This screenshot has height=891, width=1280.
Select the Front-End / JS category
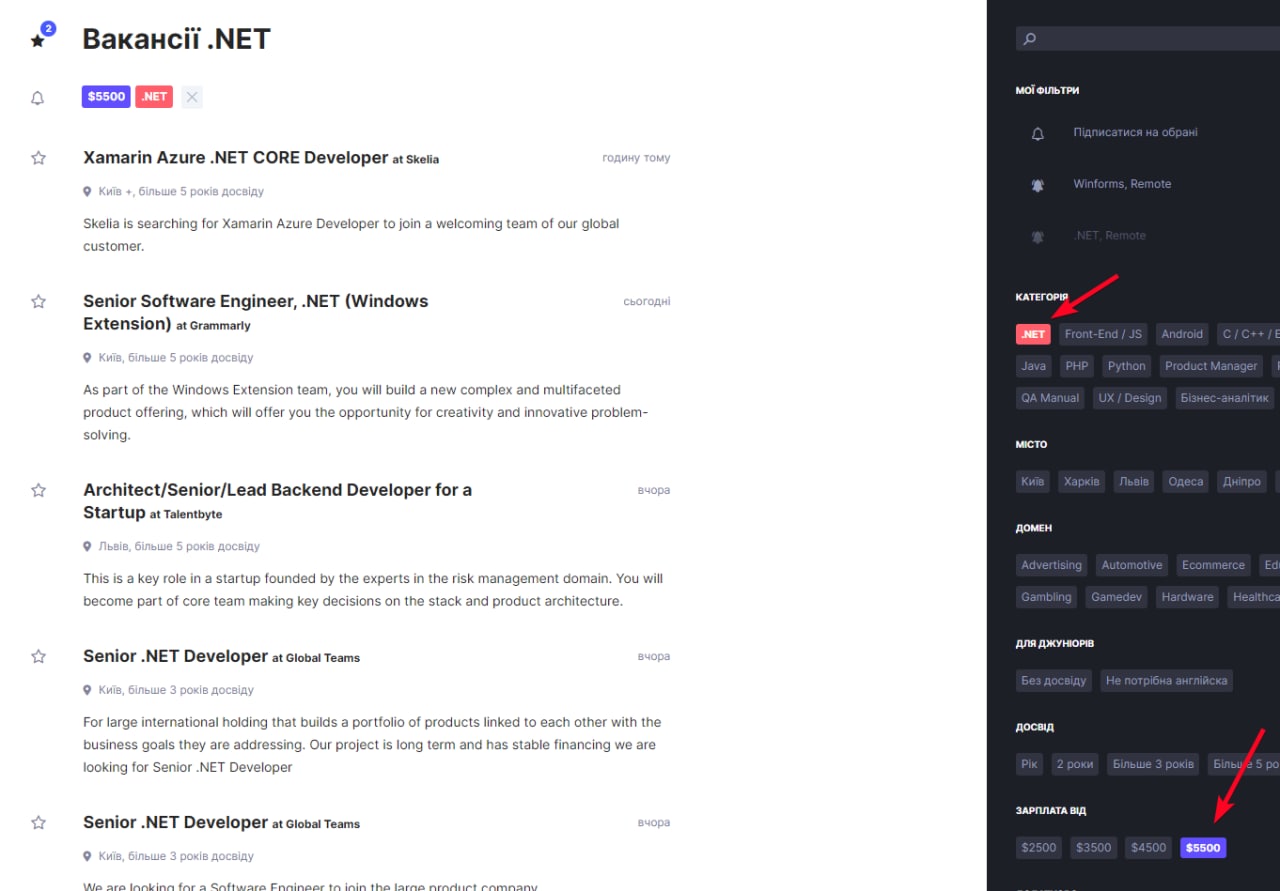pyautogui.click(x=1103, y=334)
